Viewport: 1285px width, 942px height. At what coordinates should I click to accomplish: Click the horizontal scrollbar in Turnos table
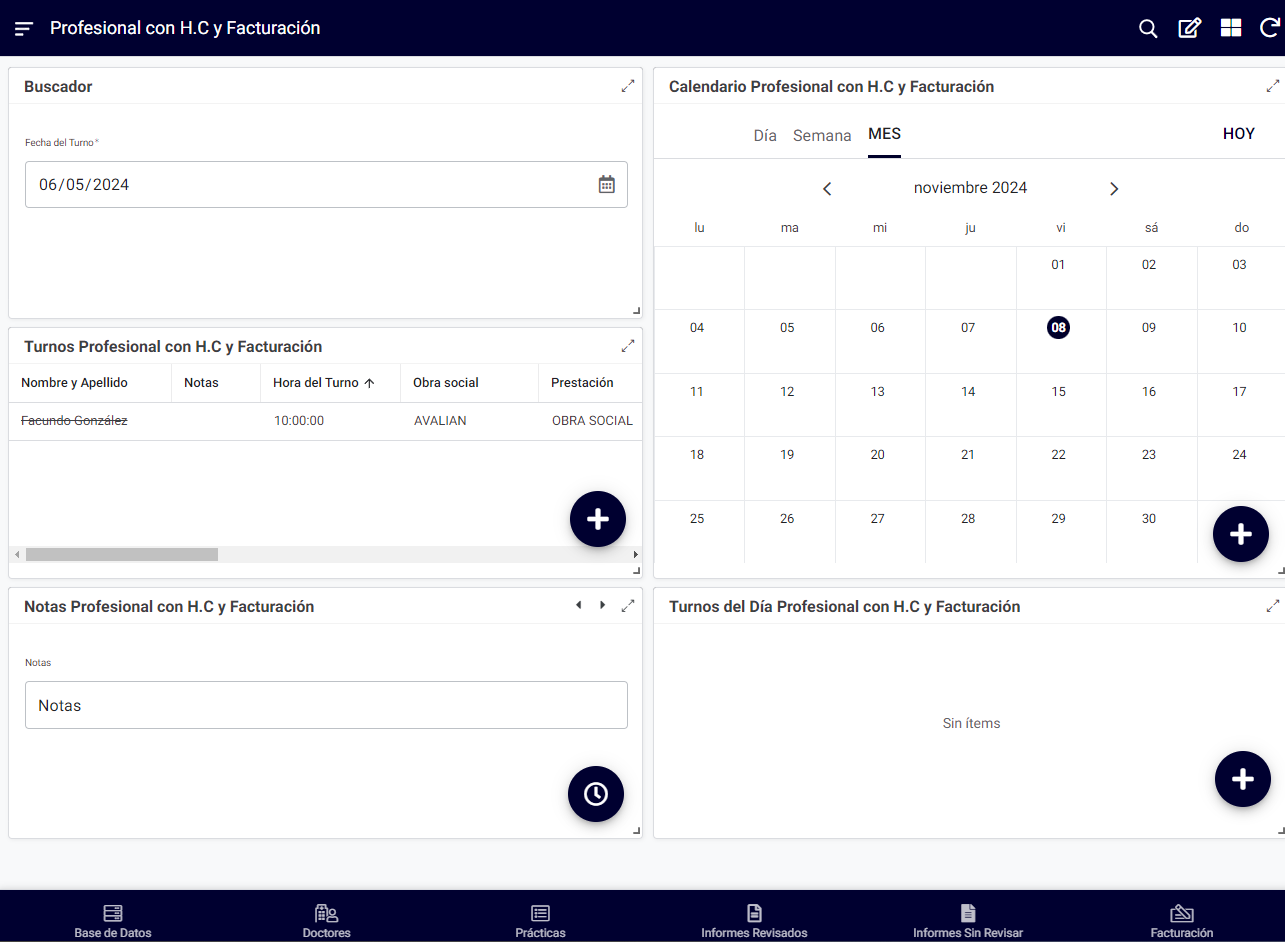click(122, 554)
